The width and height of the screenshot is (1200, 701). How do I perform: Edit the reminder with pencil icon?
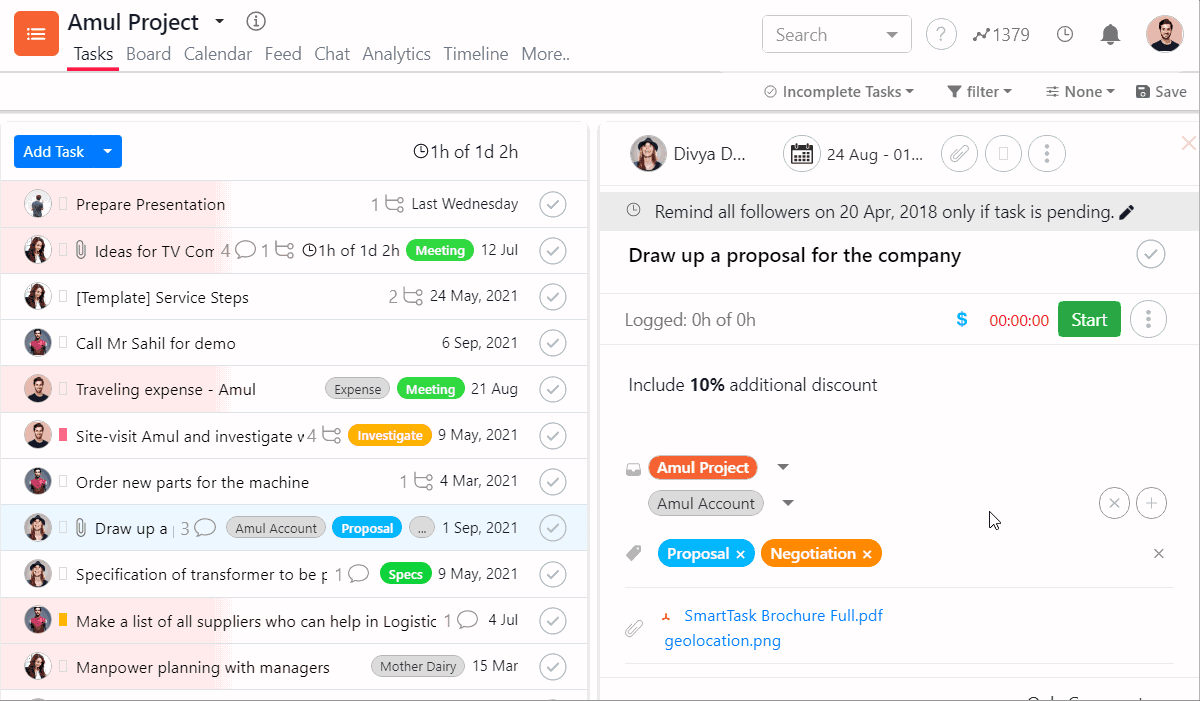point(1127,212)
